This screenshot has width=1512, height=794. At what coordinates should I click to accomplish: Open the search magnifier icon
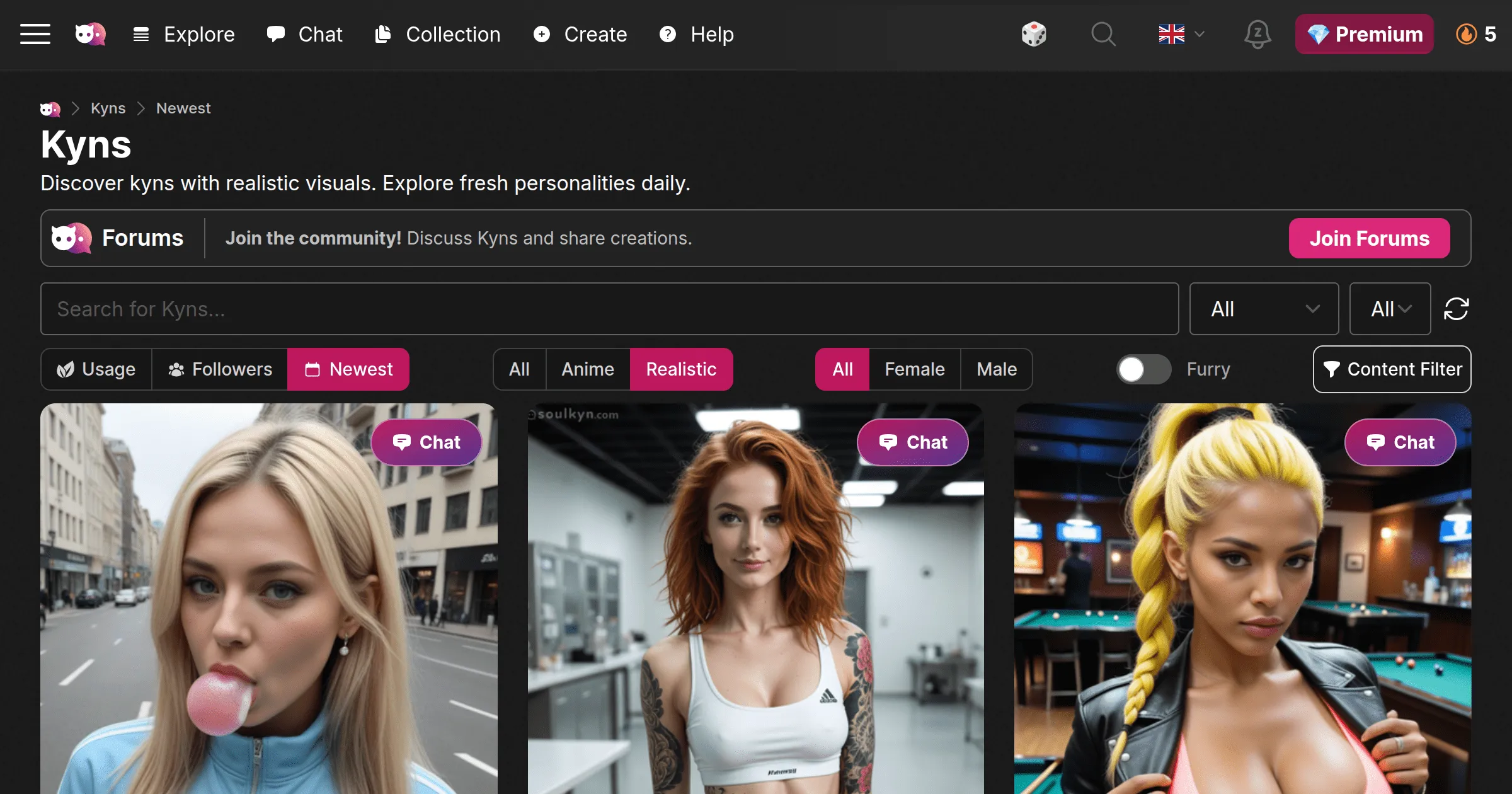click(x=1104, y=34)
